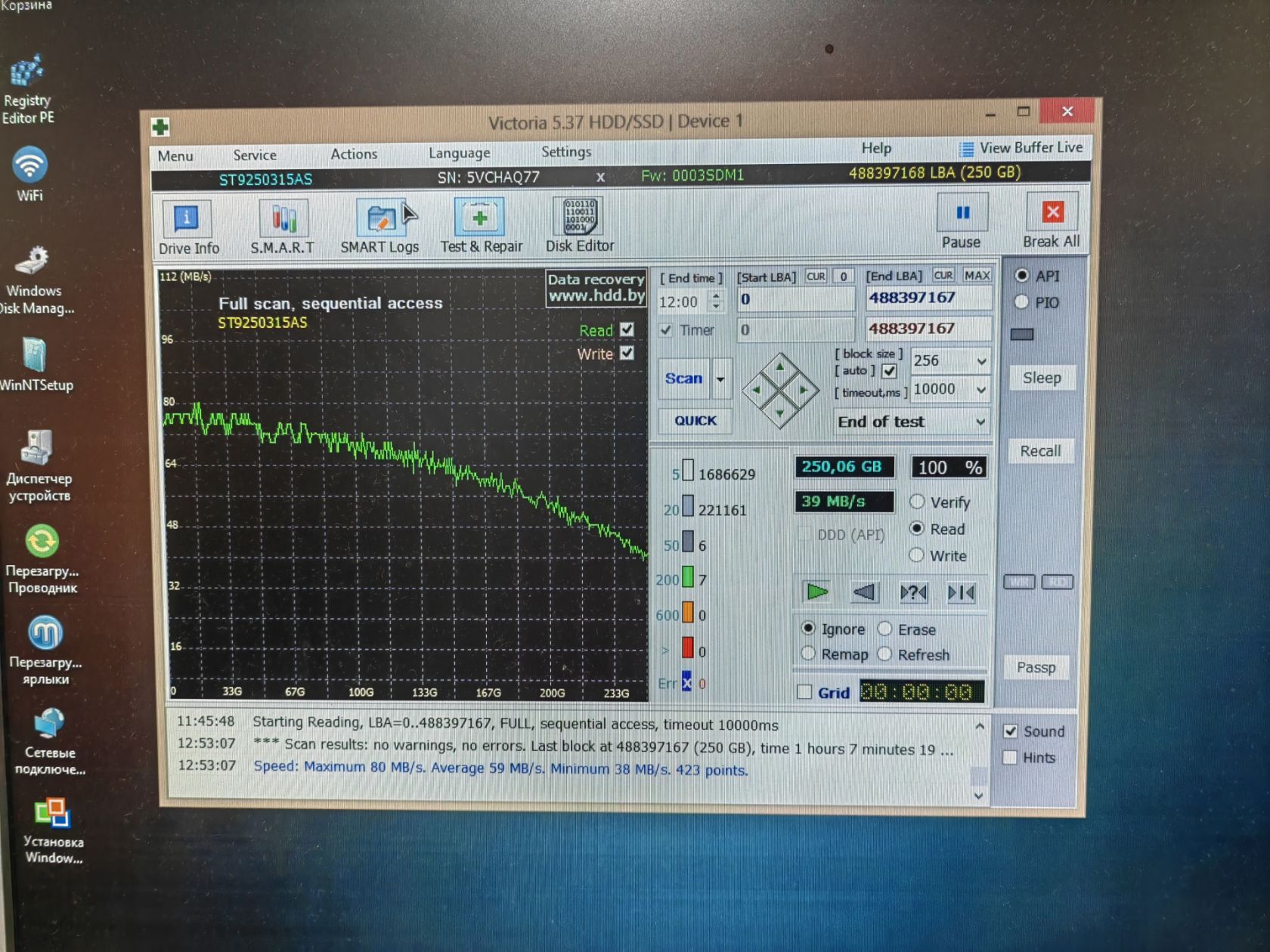Click the random seek ▶?◀ button
Viewport: 1270px width, 952px height.
click(913, 592)
